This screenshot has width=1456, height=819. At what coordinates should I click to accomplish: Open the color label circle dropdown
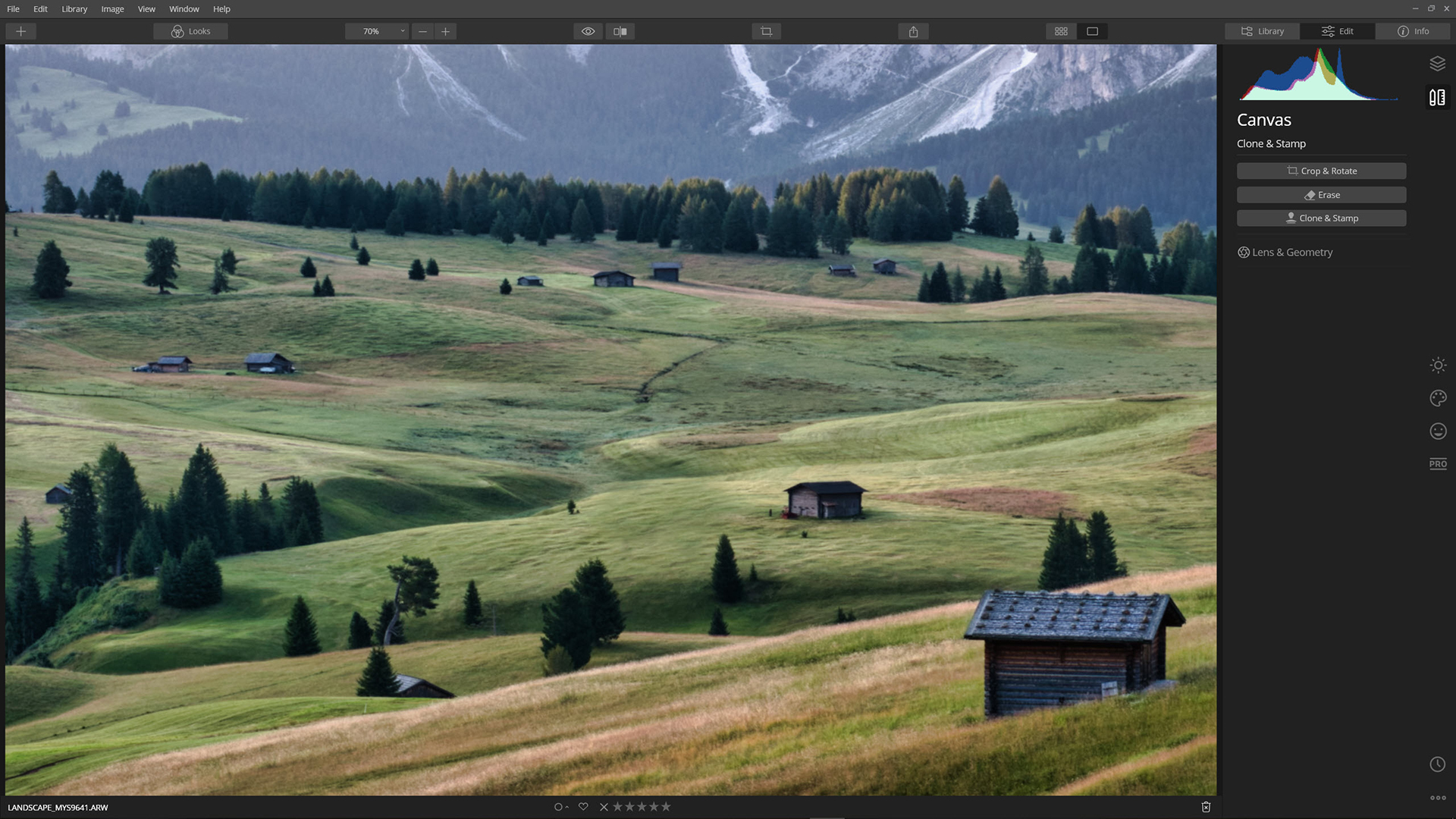561,807
